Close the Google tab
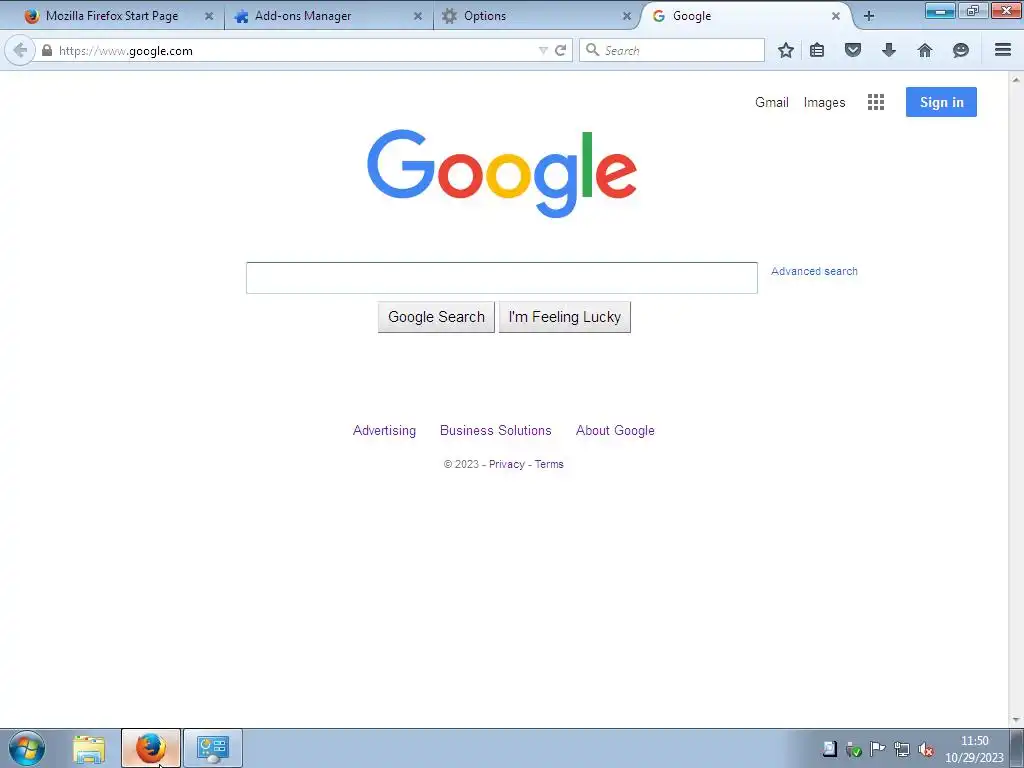 point(836,16)
